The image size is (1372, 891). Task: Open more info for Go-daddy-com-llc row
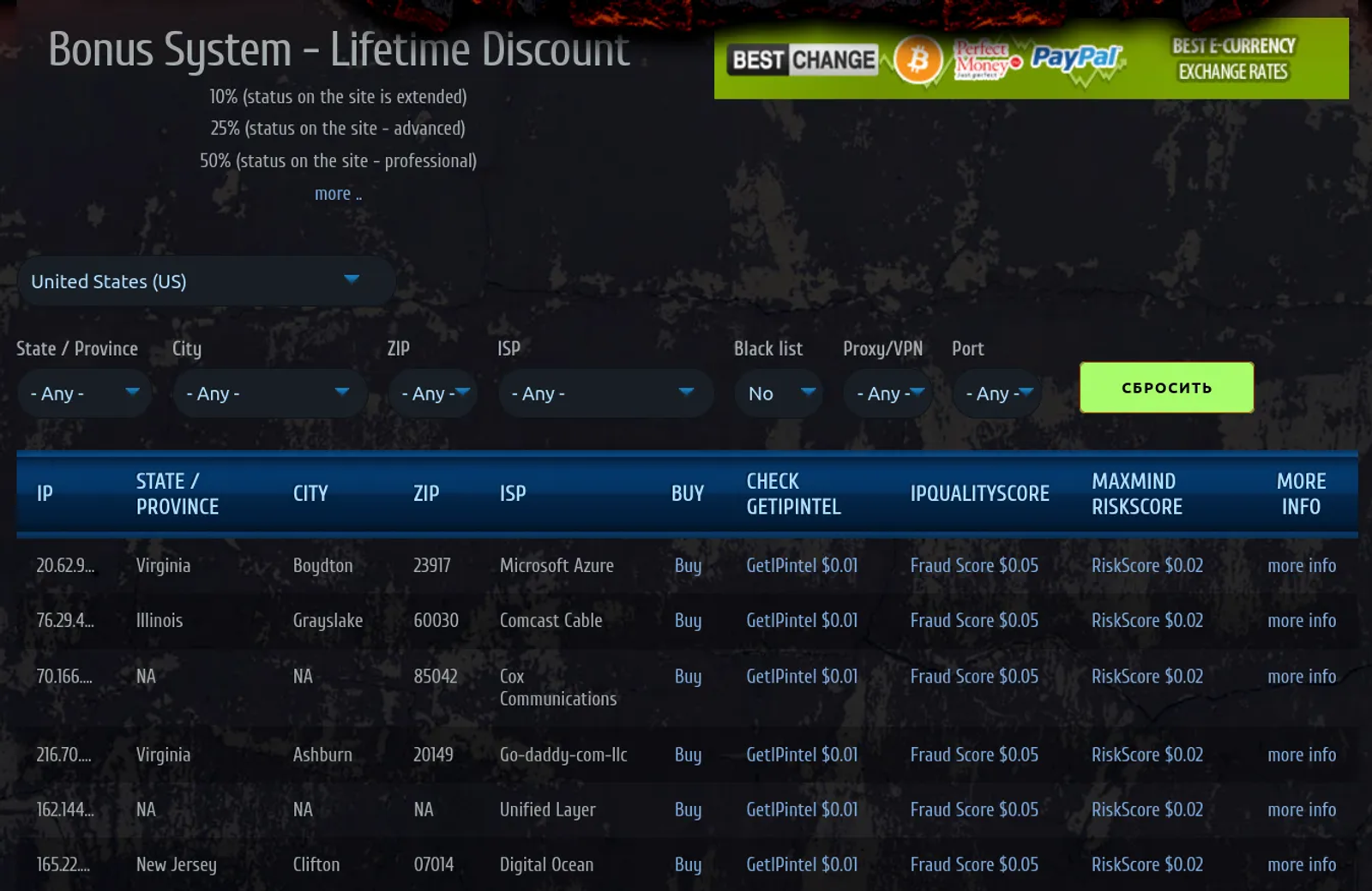[x=1302, y=756]
